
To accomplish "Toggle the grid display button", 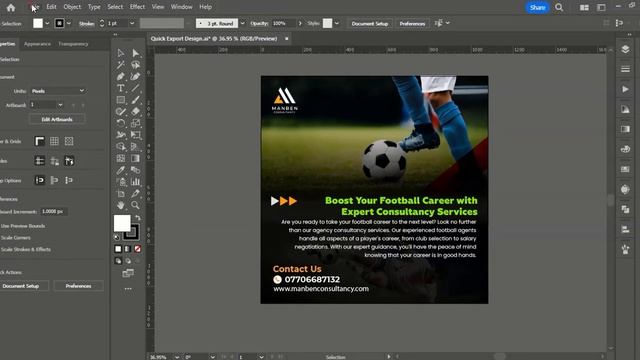I will click(54, 141).
